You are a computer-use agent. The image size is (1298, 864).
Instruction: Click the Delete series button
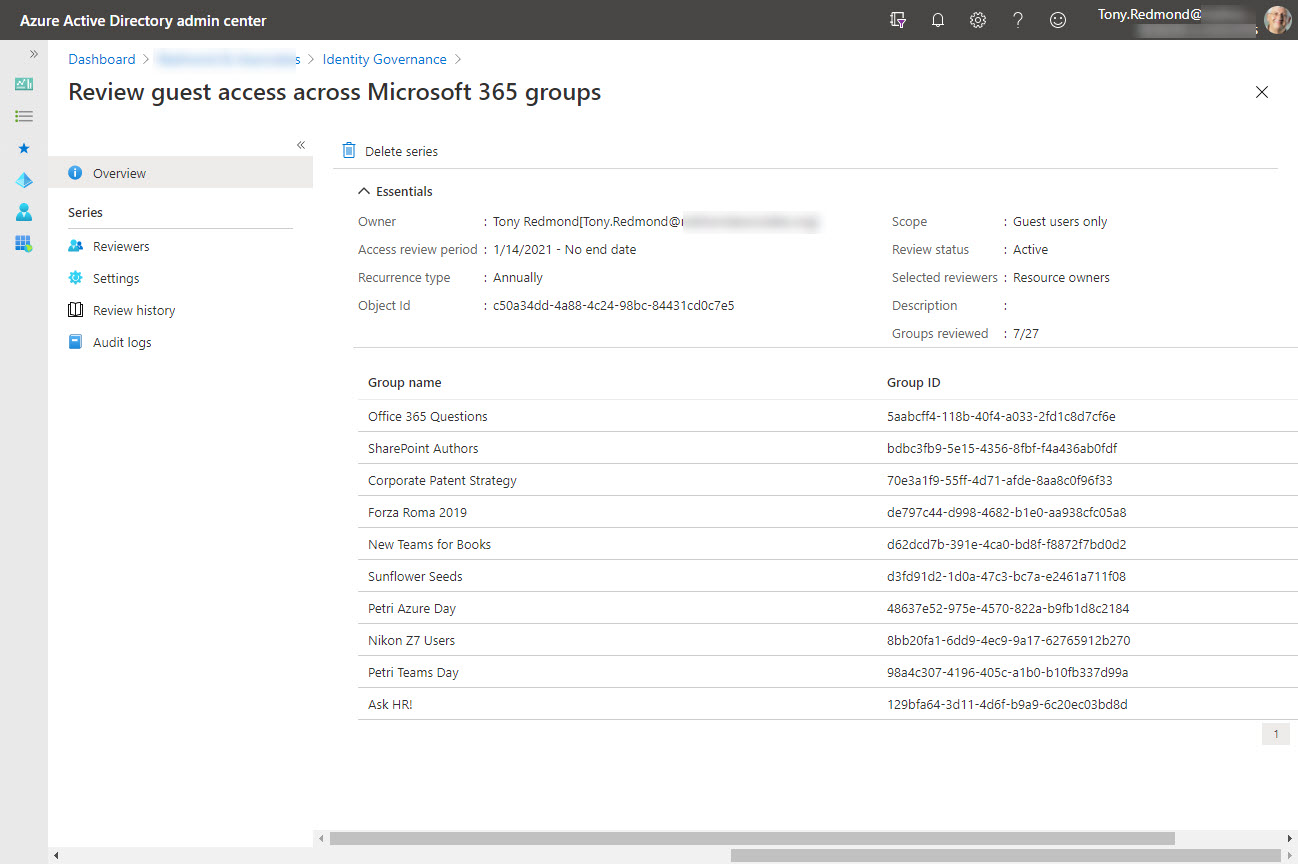(x=390, y=151)
